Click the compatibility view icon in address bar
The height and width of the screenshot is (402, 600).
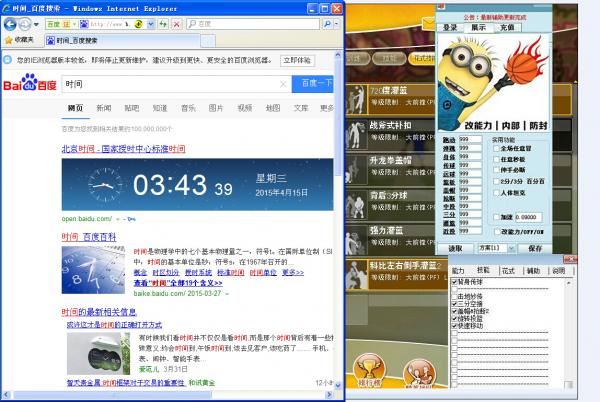click(138, 24)
